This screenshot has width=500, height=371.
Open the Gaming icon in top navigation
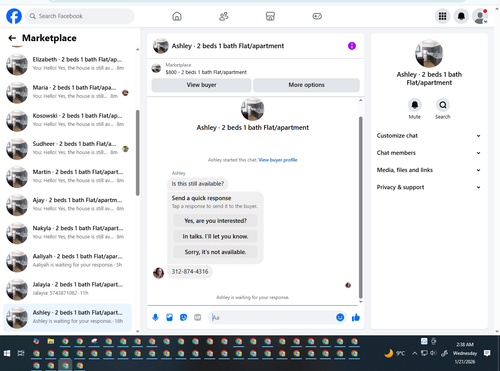(x=317, y=16)
